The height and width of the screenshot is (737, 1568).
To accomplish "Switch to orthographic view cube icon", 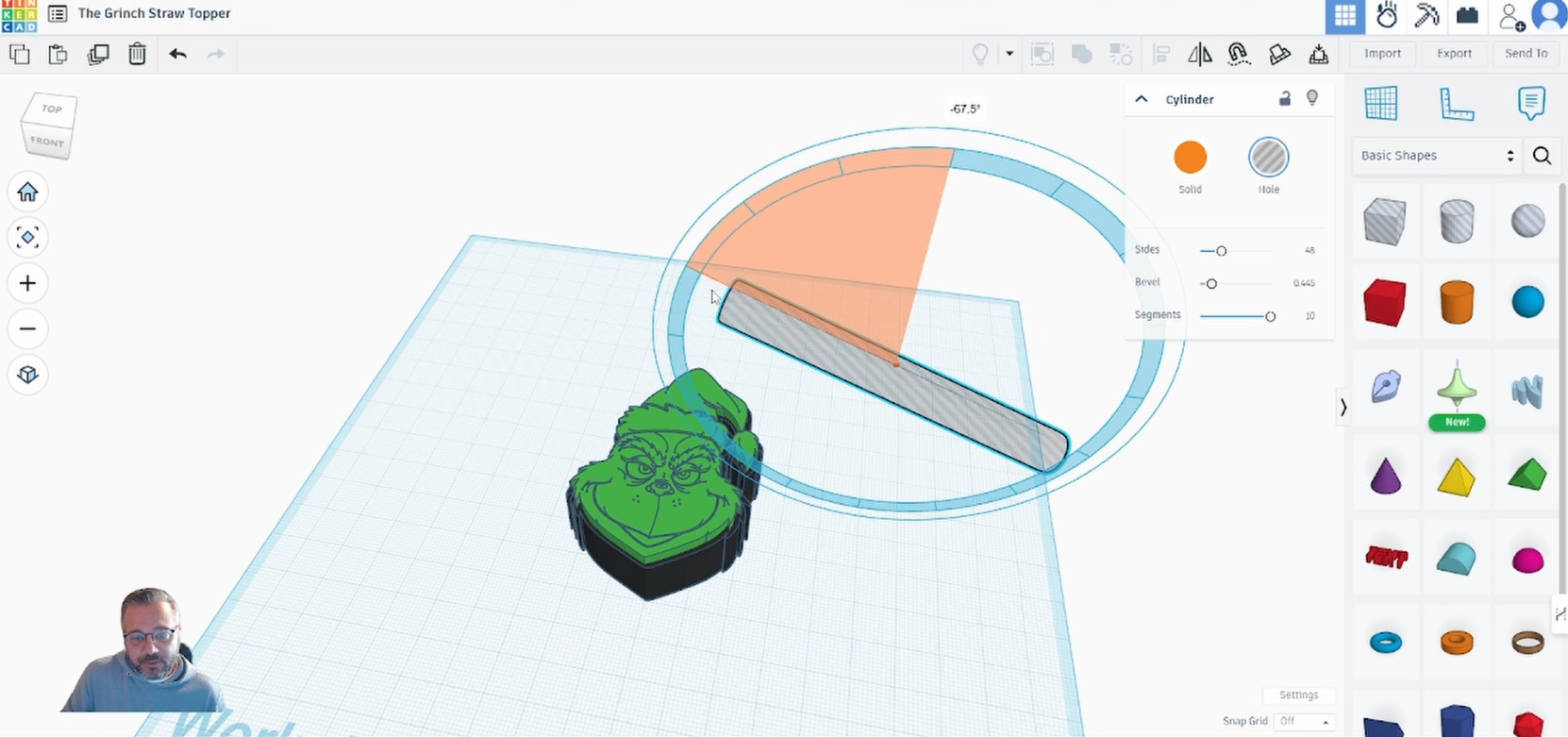I will pos(27,375).
